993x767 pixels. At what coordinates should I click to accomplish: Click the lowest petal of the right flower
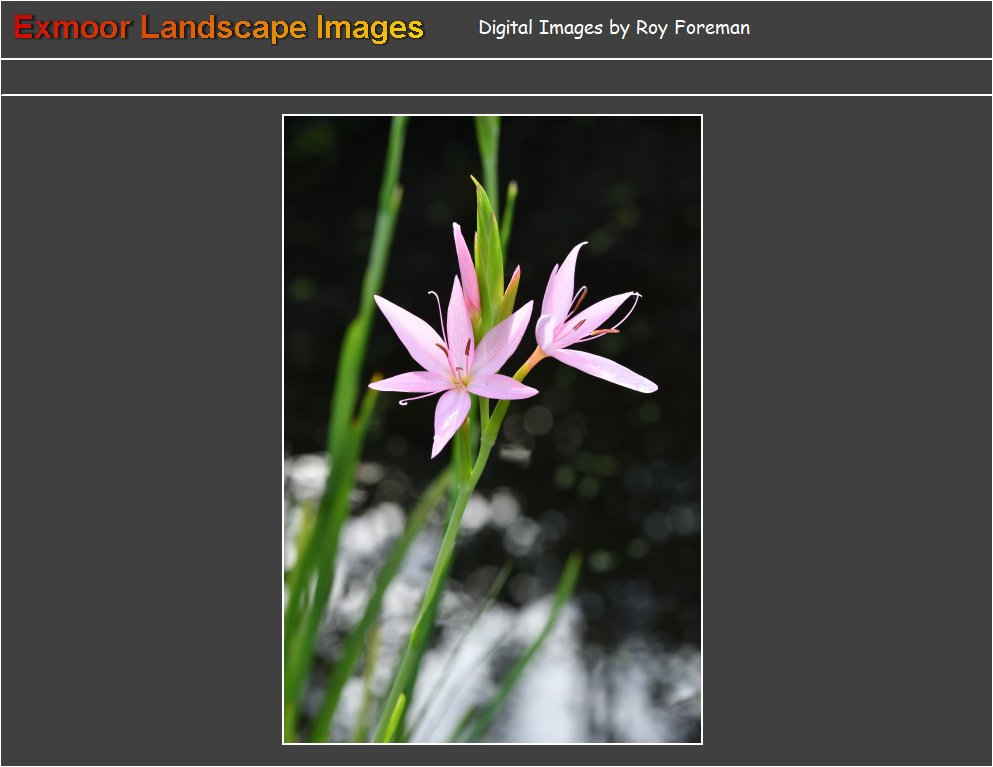612,371
